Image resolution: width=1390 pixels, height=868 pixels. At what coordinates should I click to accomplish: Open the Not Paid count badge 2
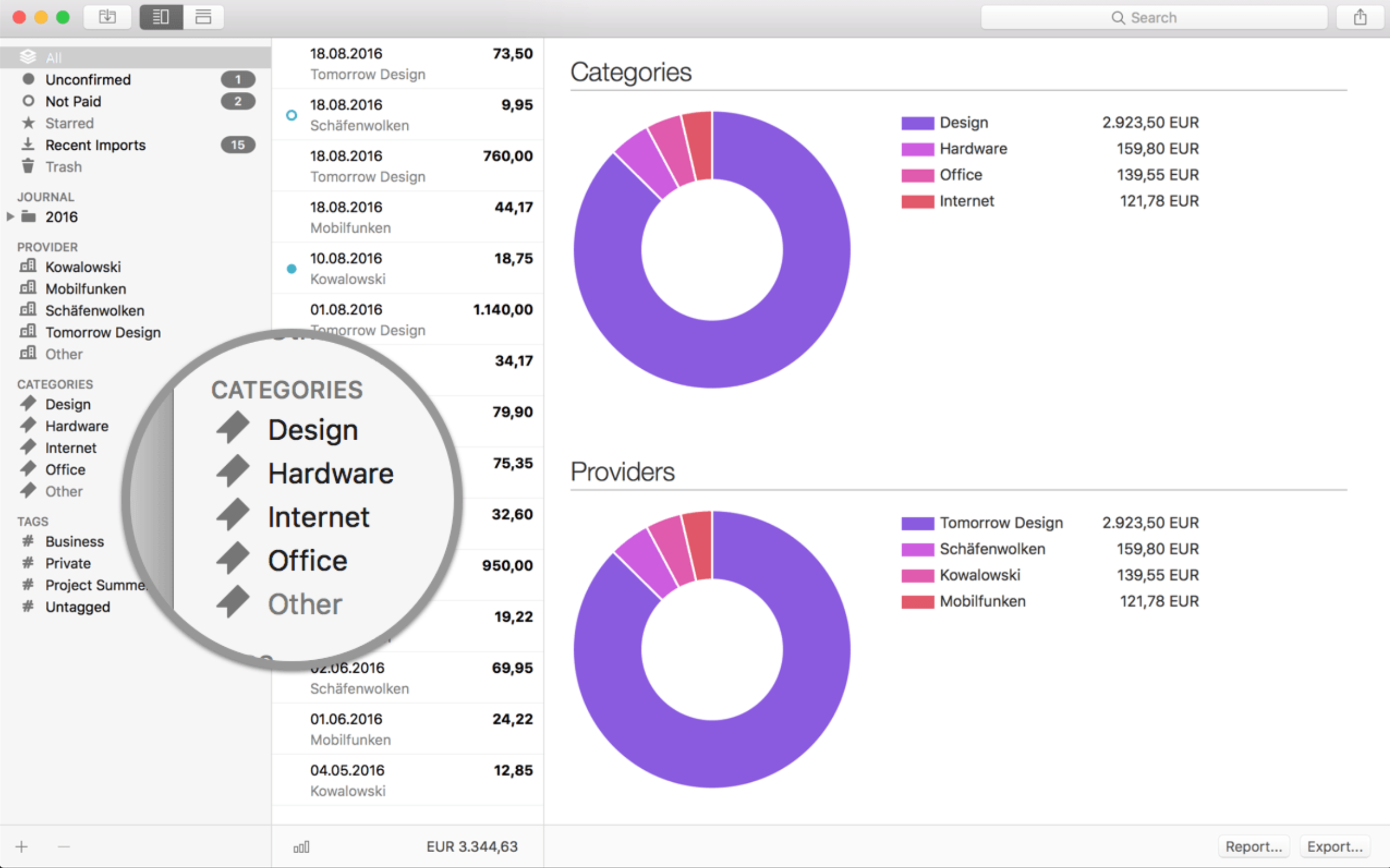(x=238, y=101)
